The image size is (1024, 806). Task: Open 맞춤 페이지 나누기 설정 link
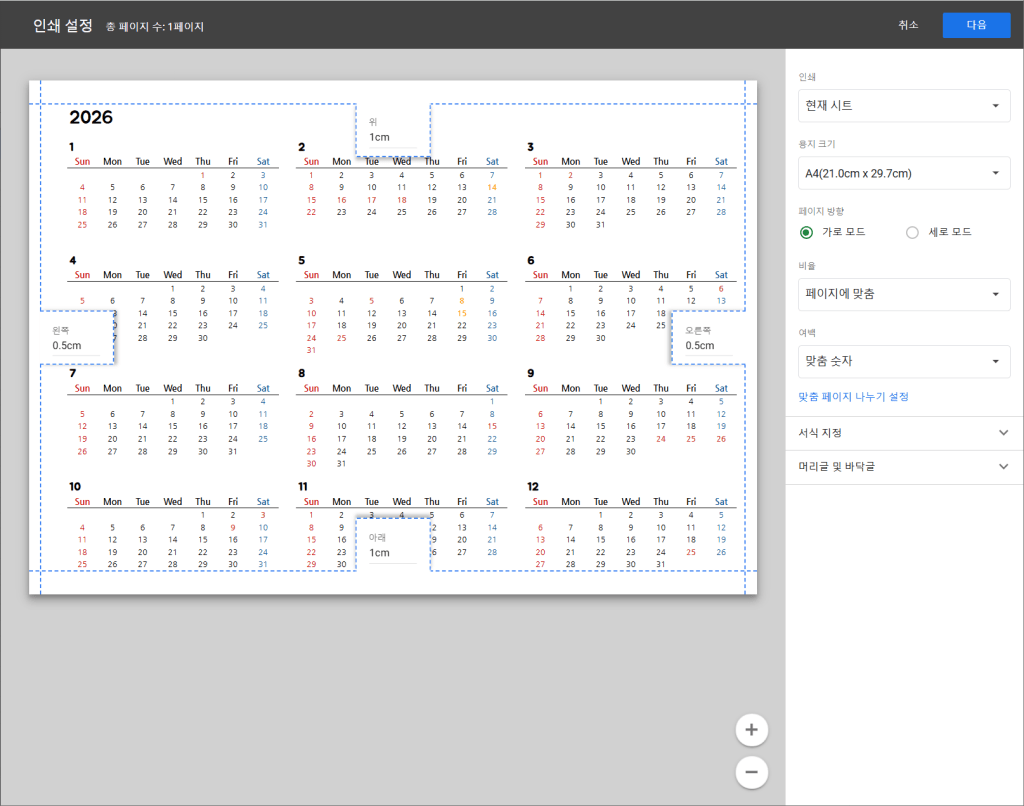click(x=853, y=397)
